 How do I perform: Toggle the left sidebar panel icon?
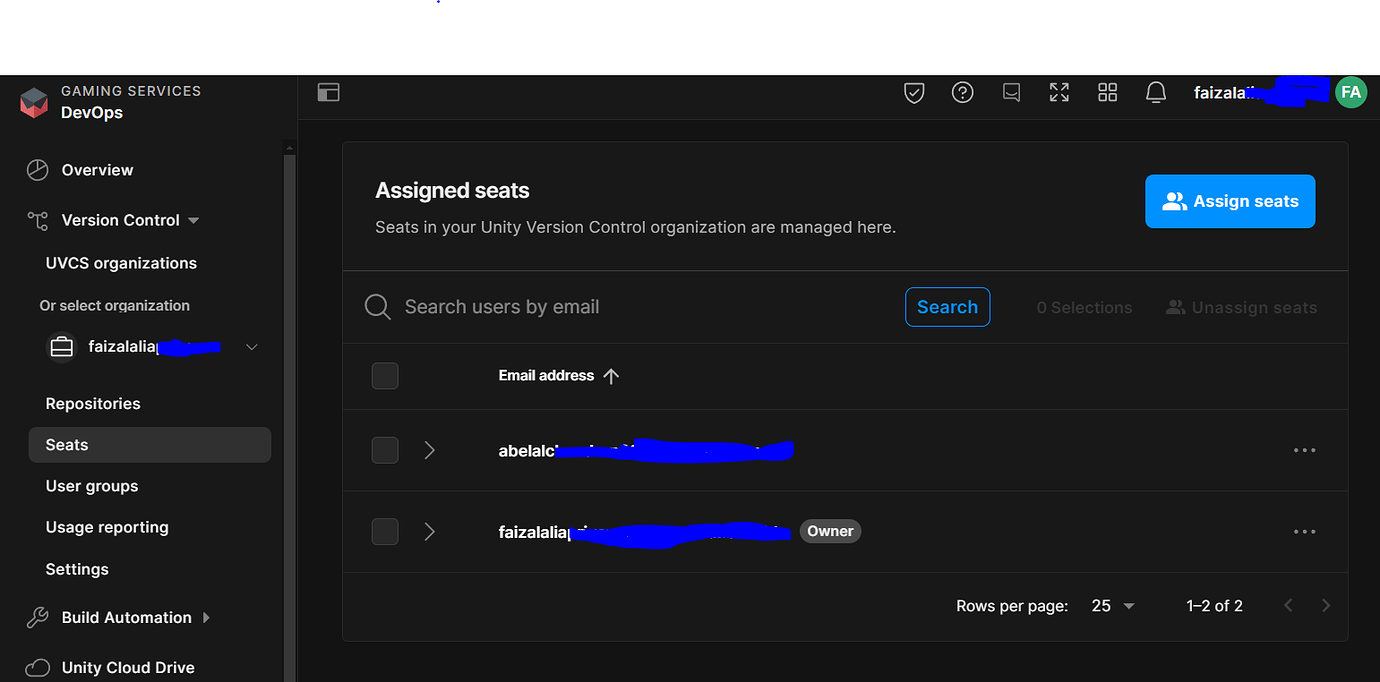[328, 91]
